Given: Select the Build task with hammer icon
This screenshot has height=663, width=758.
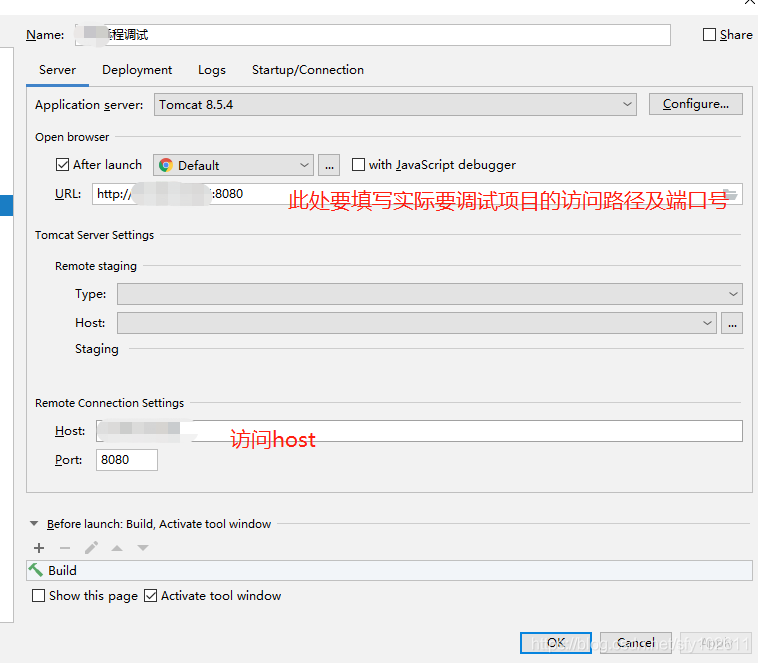Looking at the screenshot, I should coord(62,570).
